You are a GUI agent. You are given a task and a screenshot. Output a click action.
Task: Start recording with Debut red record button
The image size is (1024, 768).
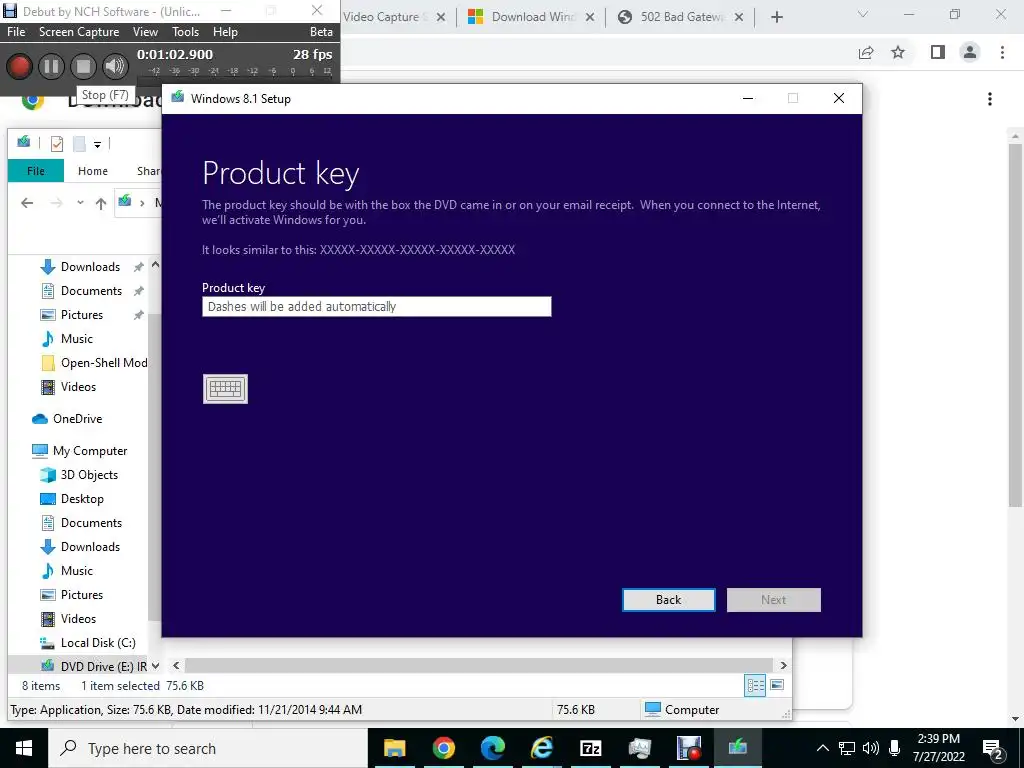click(19, 66)
